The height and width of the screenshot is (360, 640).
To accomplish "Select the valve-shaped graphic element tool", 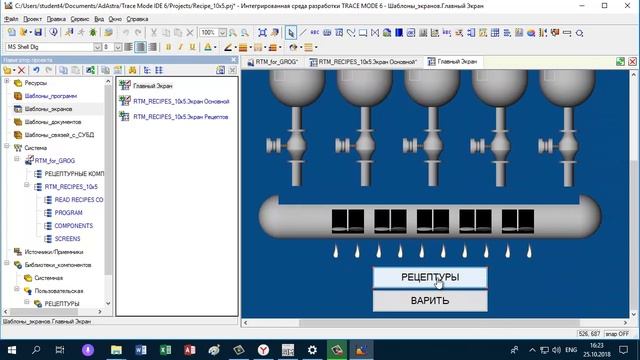I will coord(375,33).
